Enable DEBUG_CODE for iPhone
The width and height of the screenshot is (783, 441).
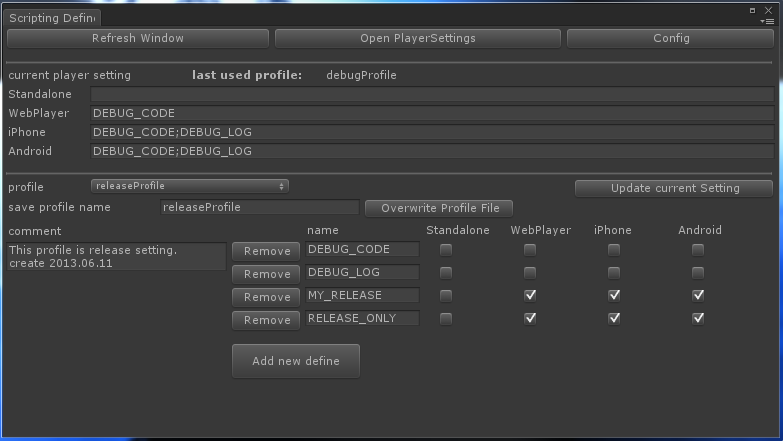click(614, 250)
